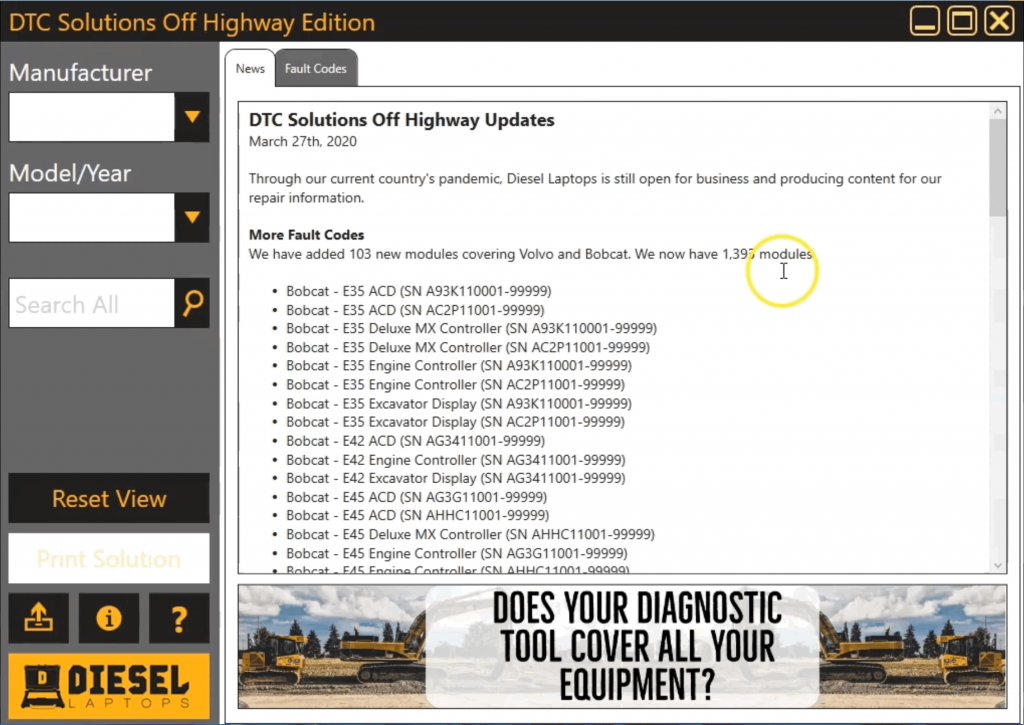This screenshot has height=725, width=1024.
Task: Click the news scrollbar up arrow
Action: (998, 111)
